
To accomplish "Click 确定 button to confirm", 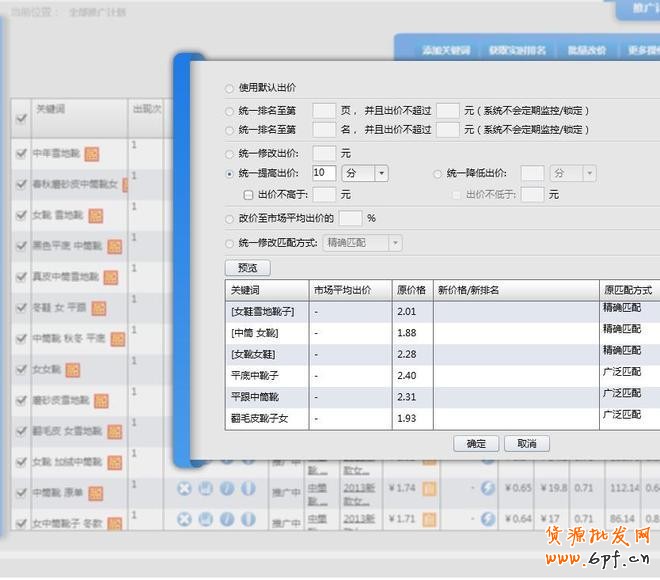I will pos(475,443).
